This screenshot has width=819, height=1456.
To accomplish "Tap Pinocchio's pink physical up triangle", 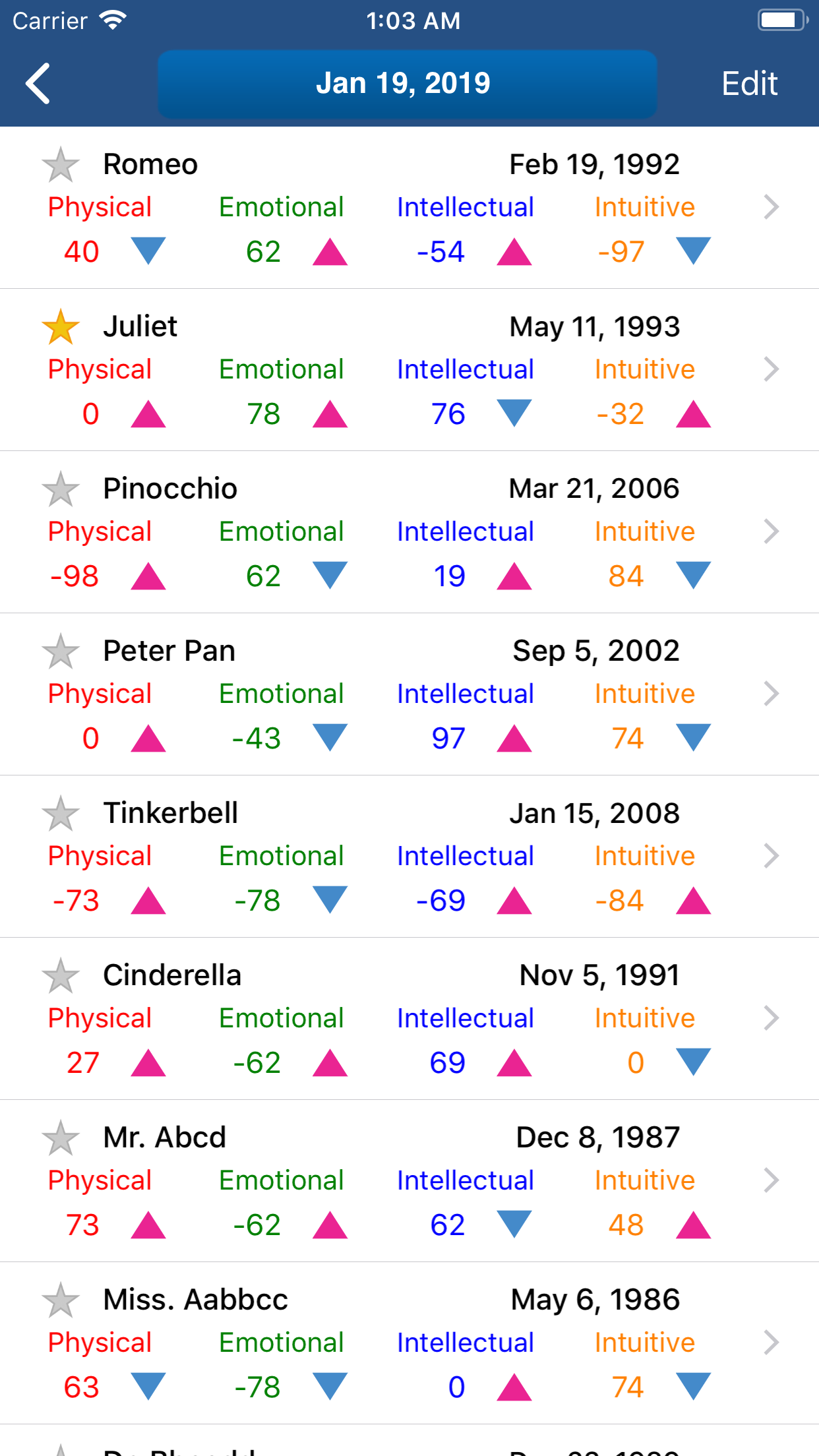I will click(x=148, y=576).
